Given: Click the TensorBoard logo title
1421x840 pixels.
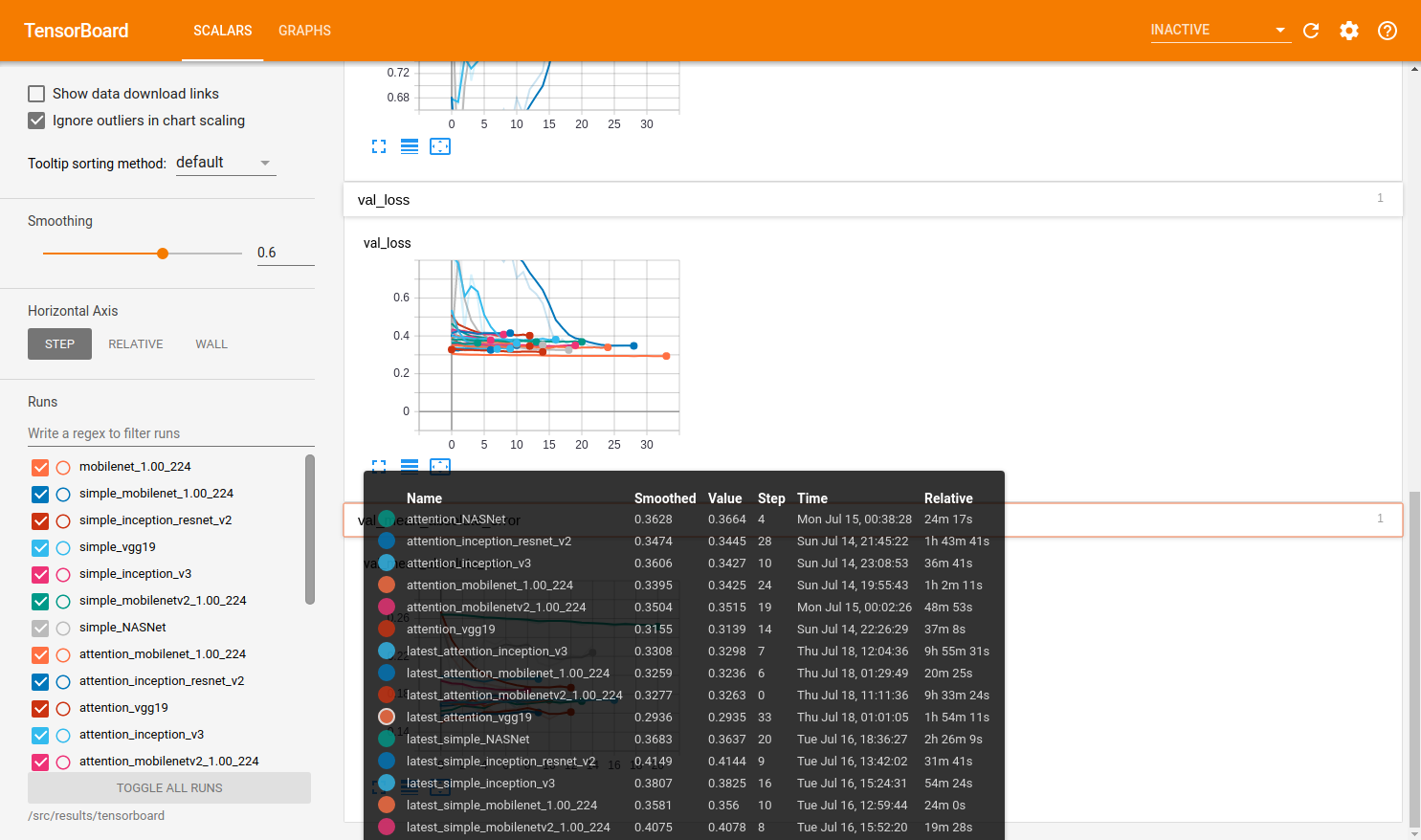Looking at the screenshot, I should tap(77, 31).
